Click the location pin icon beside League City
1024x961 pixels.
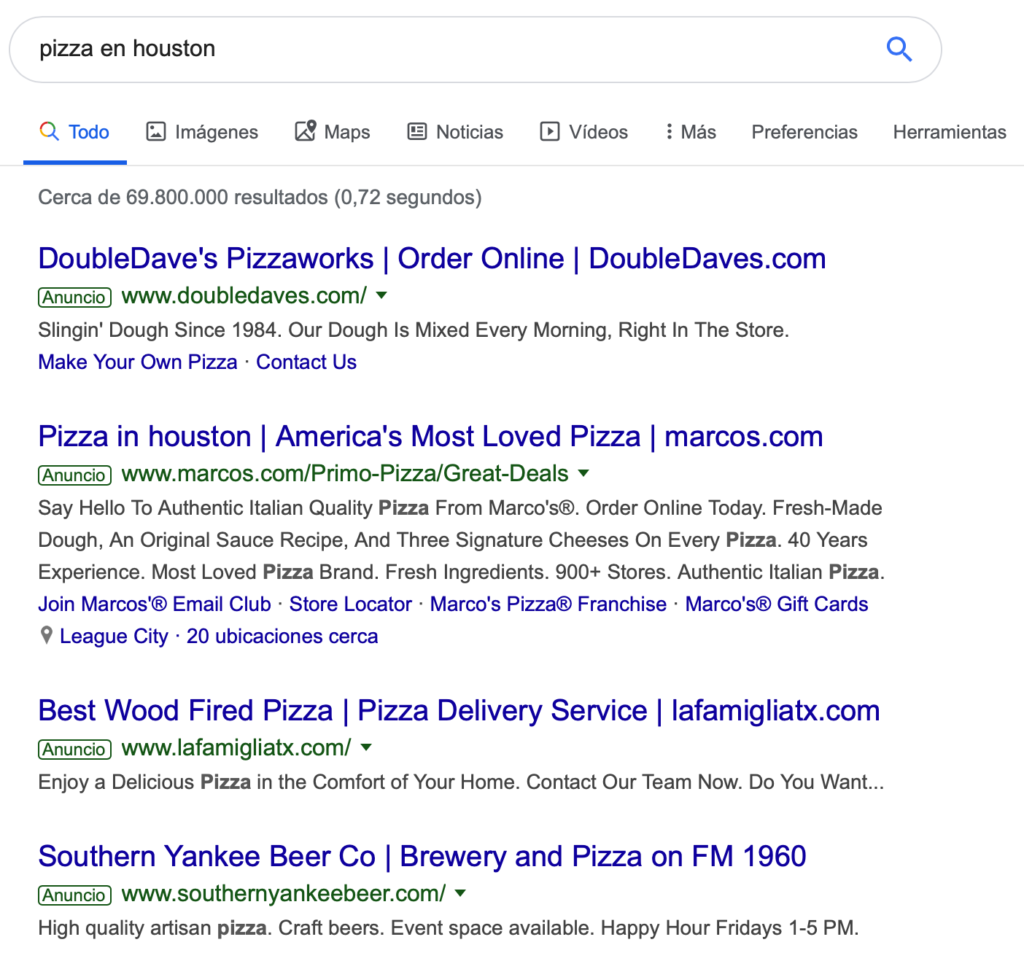46,635
